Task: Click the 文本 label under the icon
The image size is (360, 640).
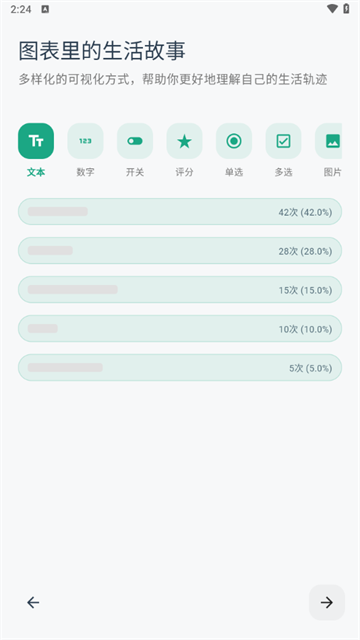Action: coord(36,172)
